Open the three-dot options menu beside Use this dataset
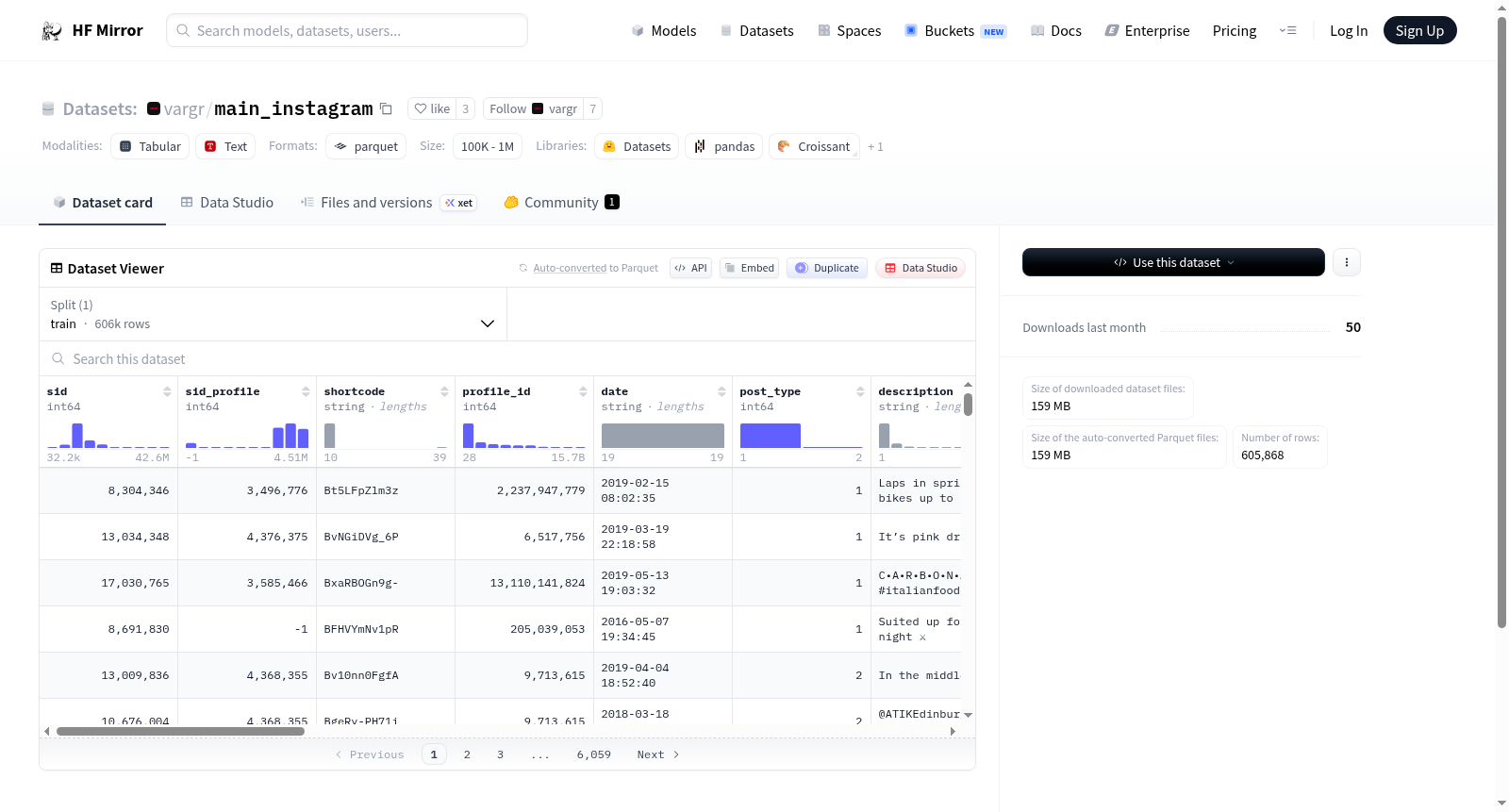Image resolution: width=1509 pixels, height=812 pixels. pyautogui.click(x=1347, y=262)
